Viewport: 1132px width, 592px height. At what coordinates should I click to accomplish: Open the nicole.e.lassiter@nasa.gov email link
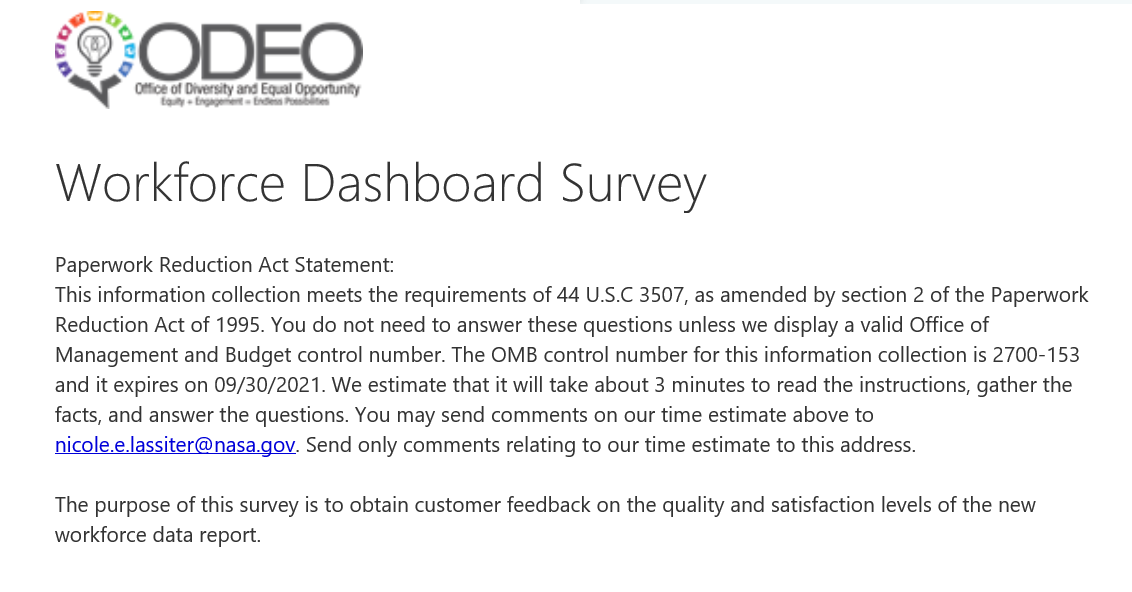point(175,445)
